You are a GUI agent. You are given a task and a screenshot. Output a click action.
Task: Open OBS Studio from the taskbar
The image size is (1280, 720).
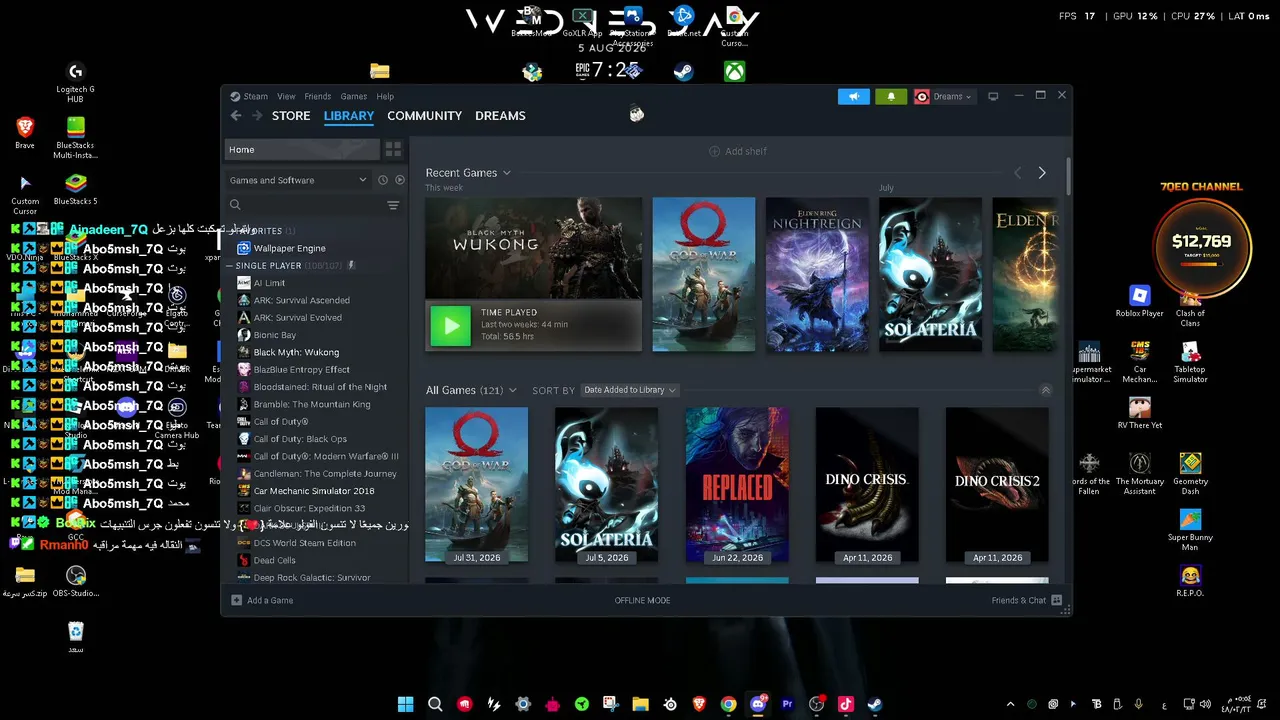(816, 704)
